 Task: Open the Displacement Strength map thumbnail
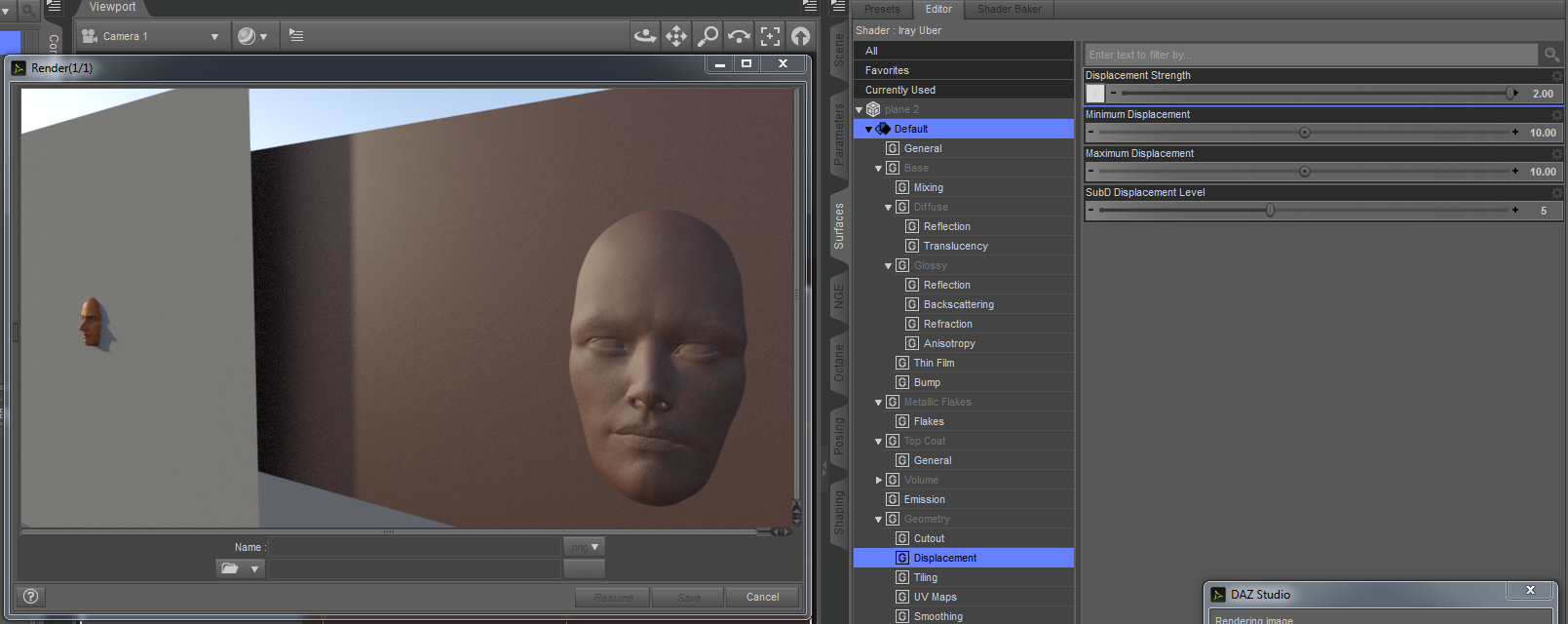coord(1095,94)
